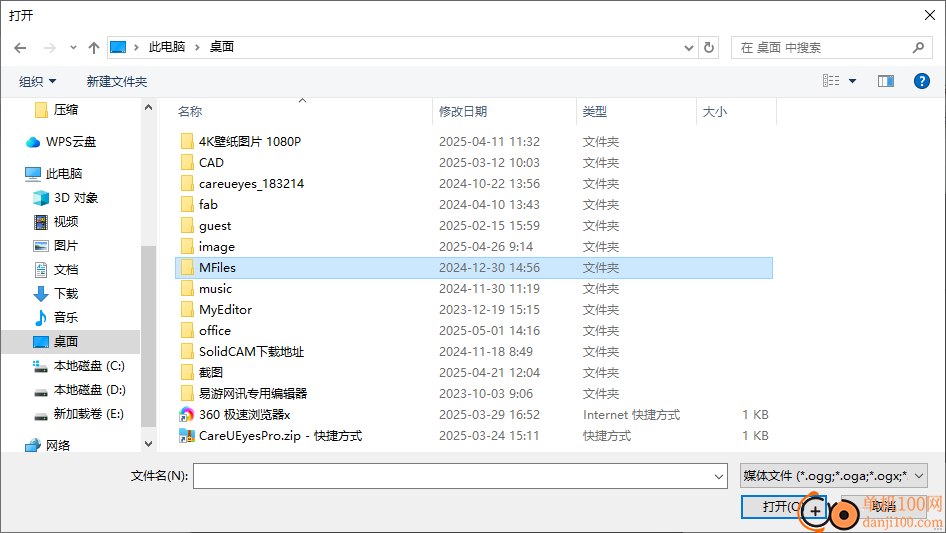Image resolution: width=946 pixels, height=533 pixels.
Task: Click the 新建文件夹 button
Action: coord(117,81)
